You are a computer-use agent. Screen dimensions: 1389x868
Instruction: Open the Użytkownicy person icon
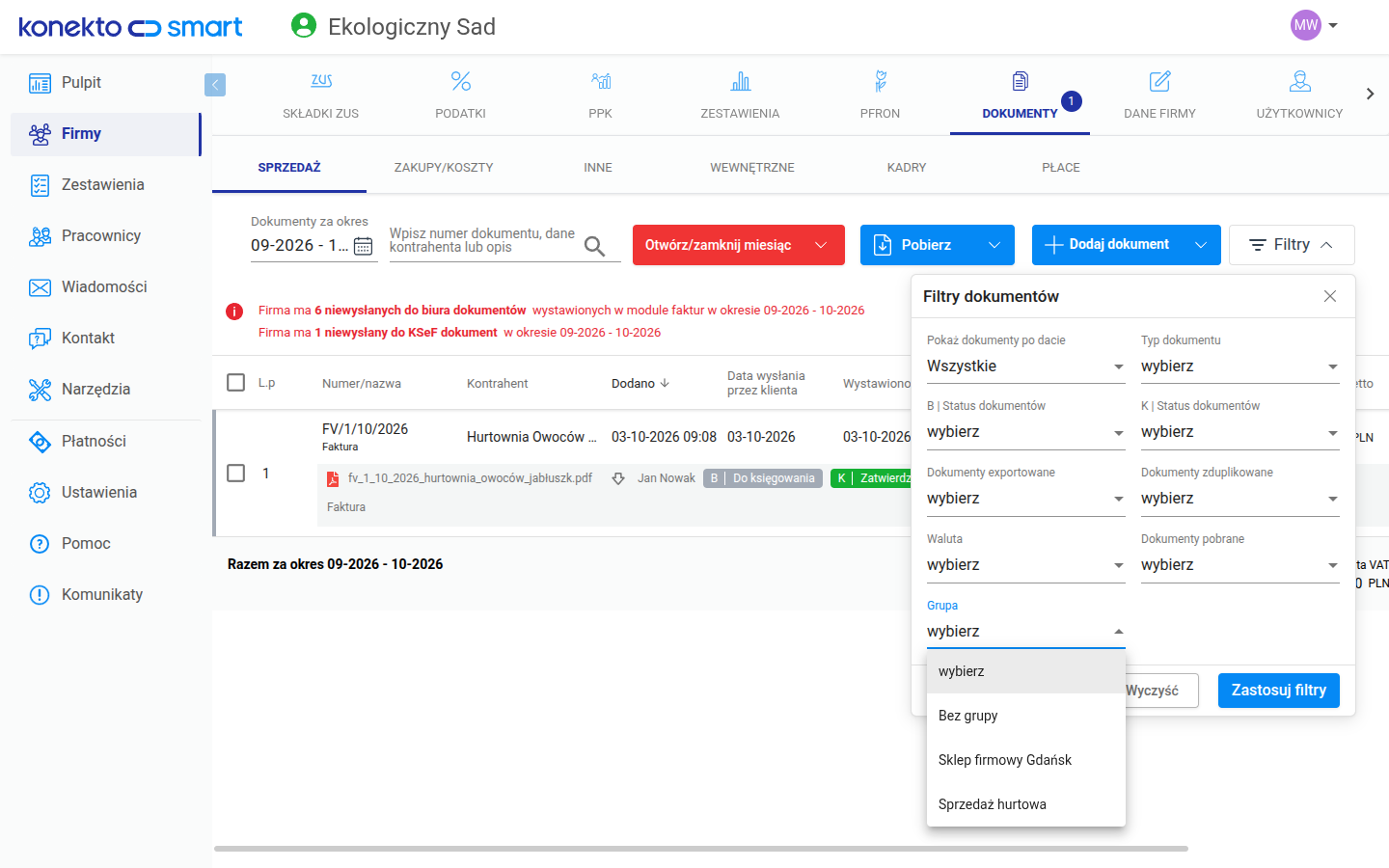click(1300, 81)
